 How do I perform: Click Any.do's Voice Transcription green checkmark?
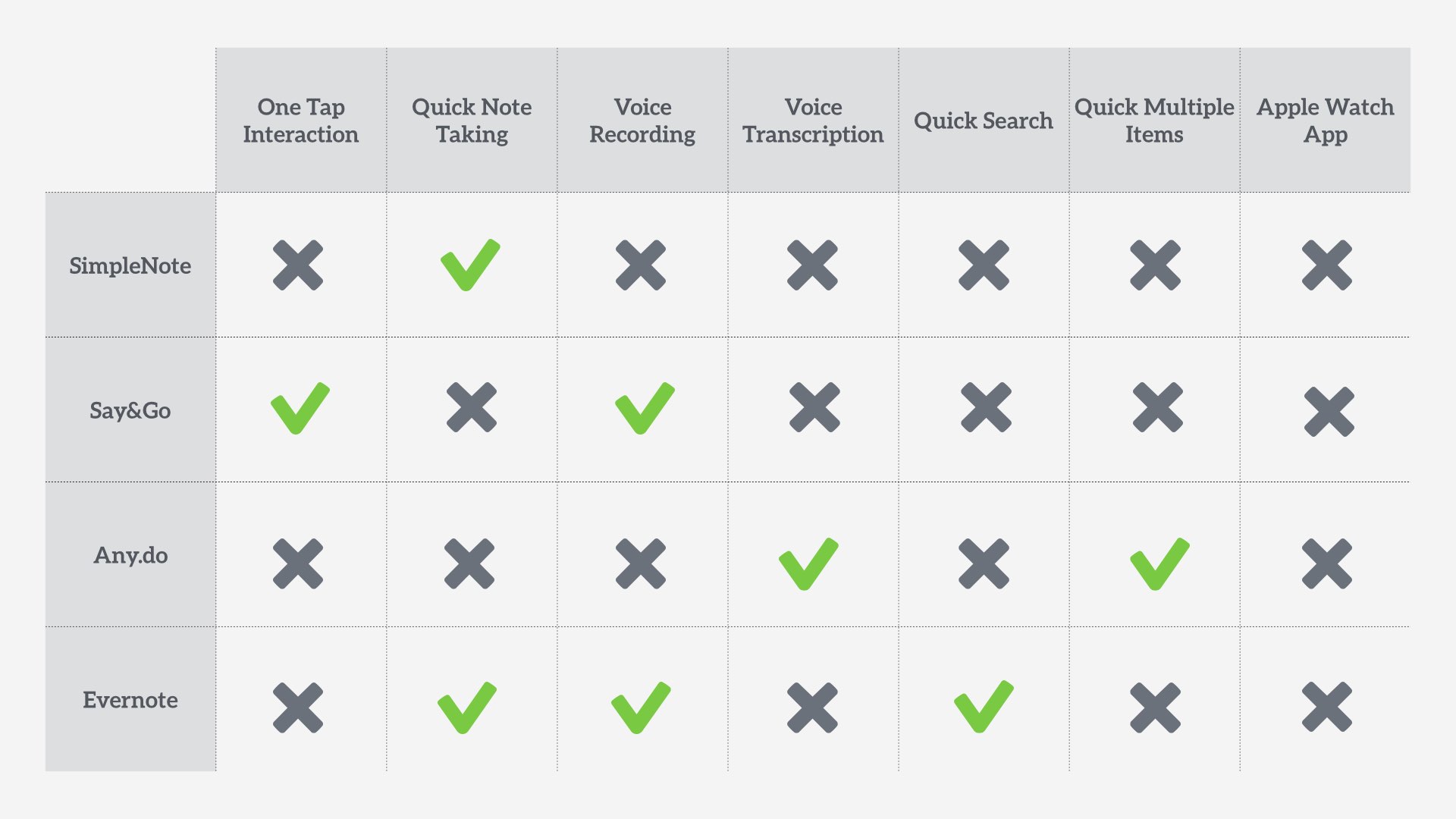click(808, 564)
